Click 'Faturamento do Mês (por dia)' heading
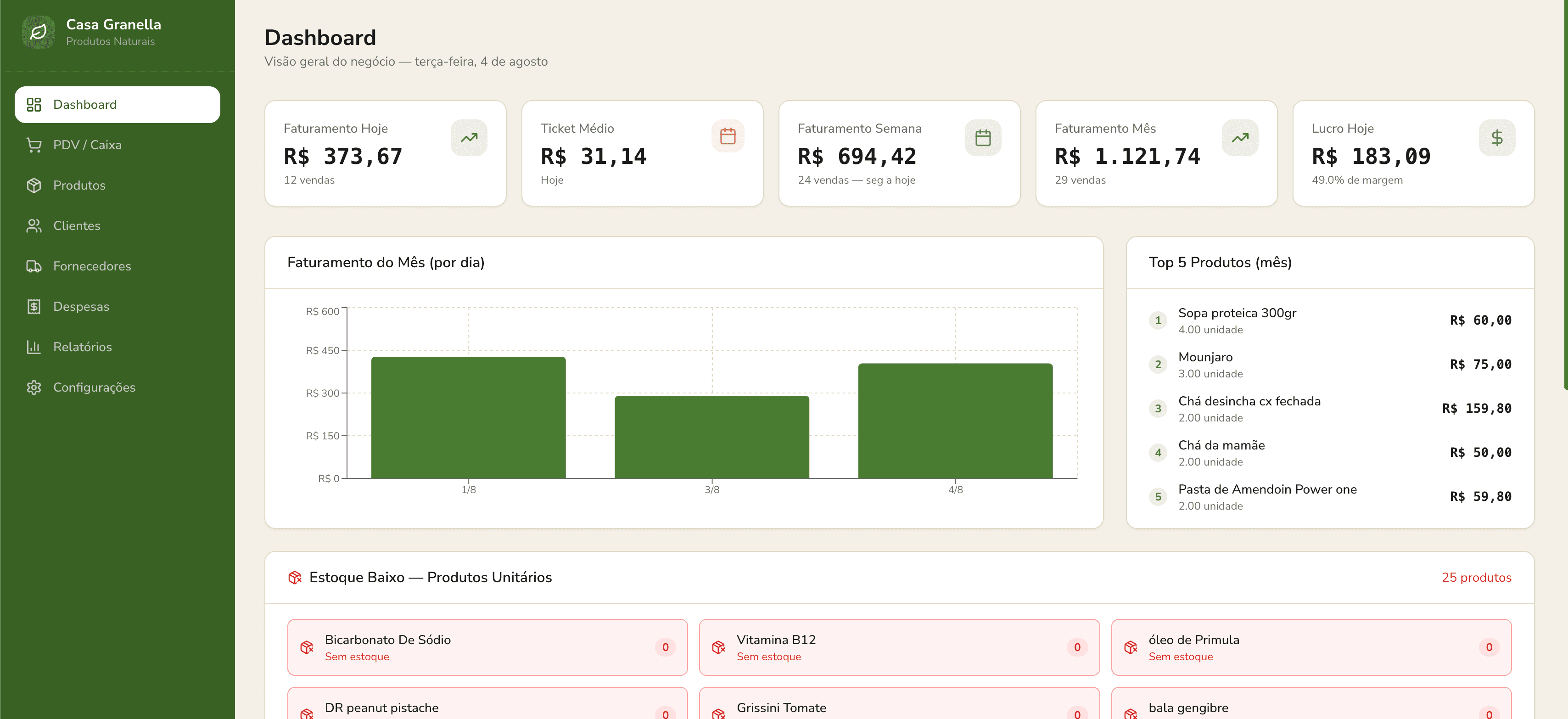The width and height of the screenshot is (1568, 719). click(386, 263)
